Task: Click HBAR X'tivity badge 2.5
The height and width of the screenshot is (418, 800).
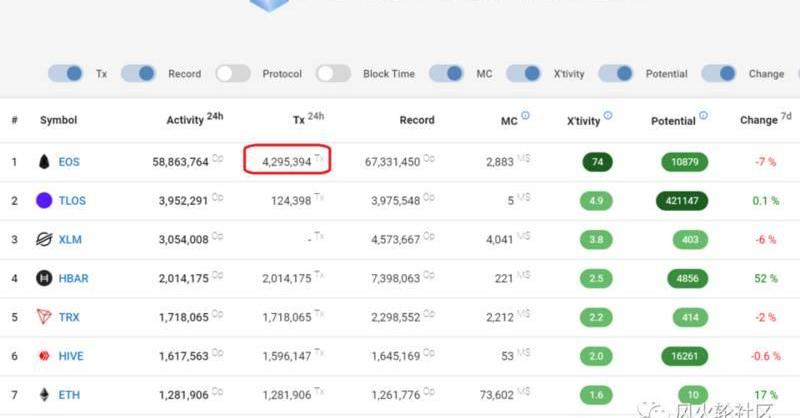Action: pyautogui.click(x=596, y=278)
